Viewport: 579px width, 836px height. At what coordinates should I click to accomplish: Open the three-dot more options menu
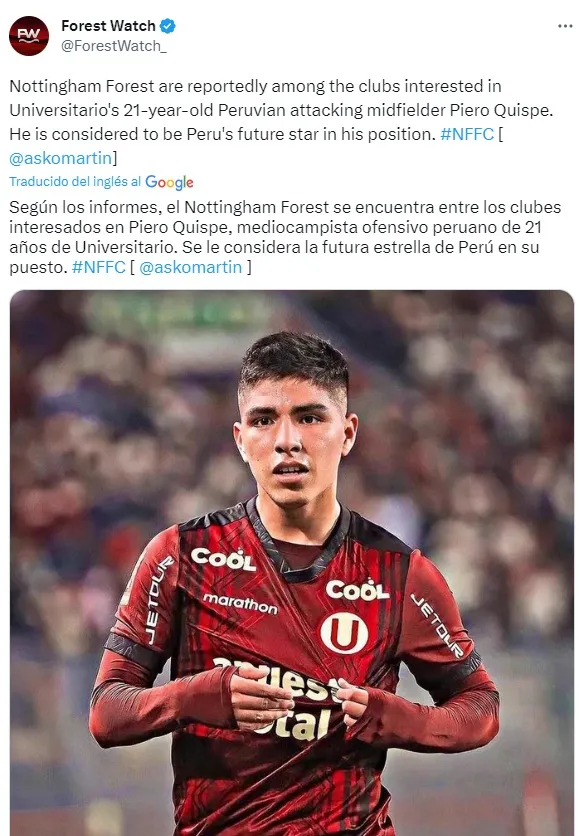point(565,26)
